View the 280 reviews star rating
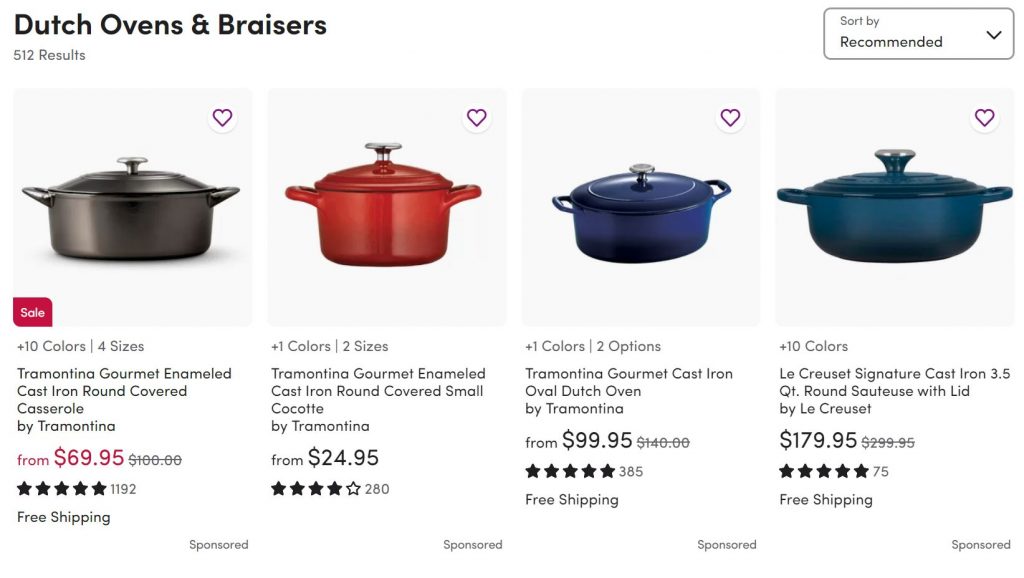1024x578 pixels. point(330,489)
